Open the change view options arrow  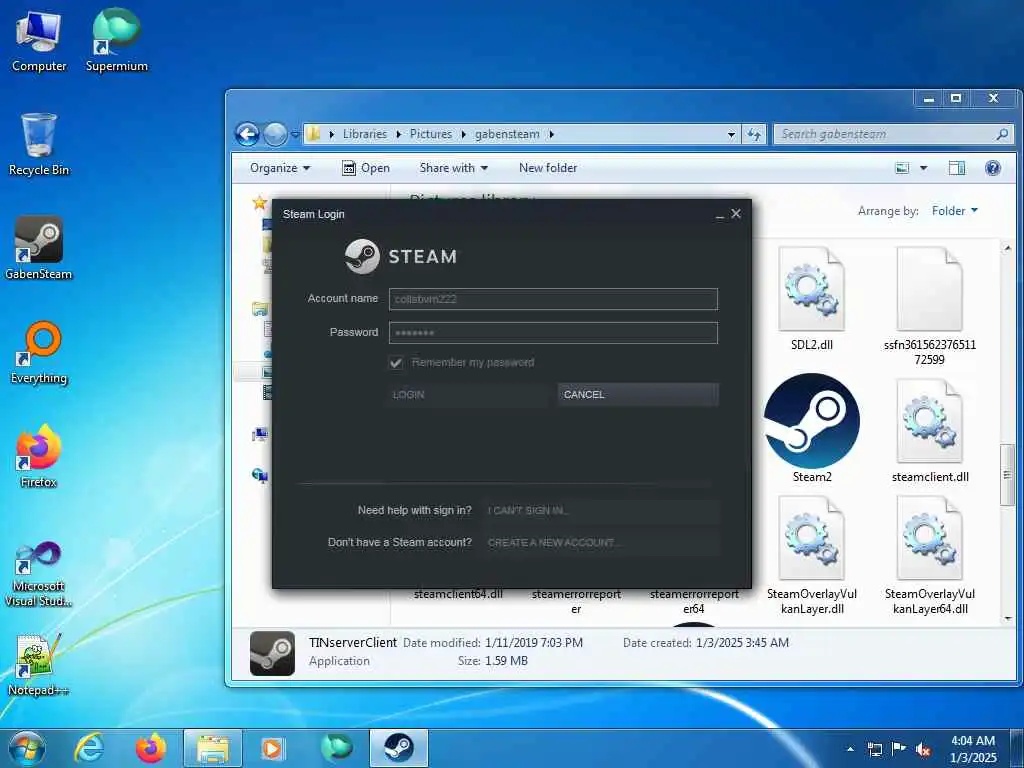pyautogui.click(x=923, y=168)
